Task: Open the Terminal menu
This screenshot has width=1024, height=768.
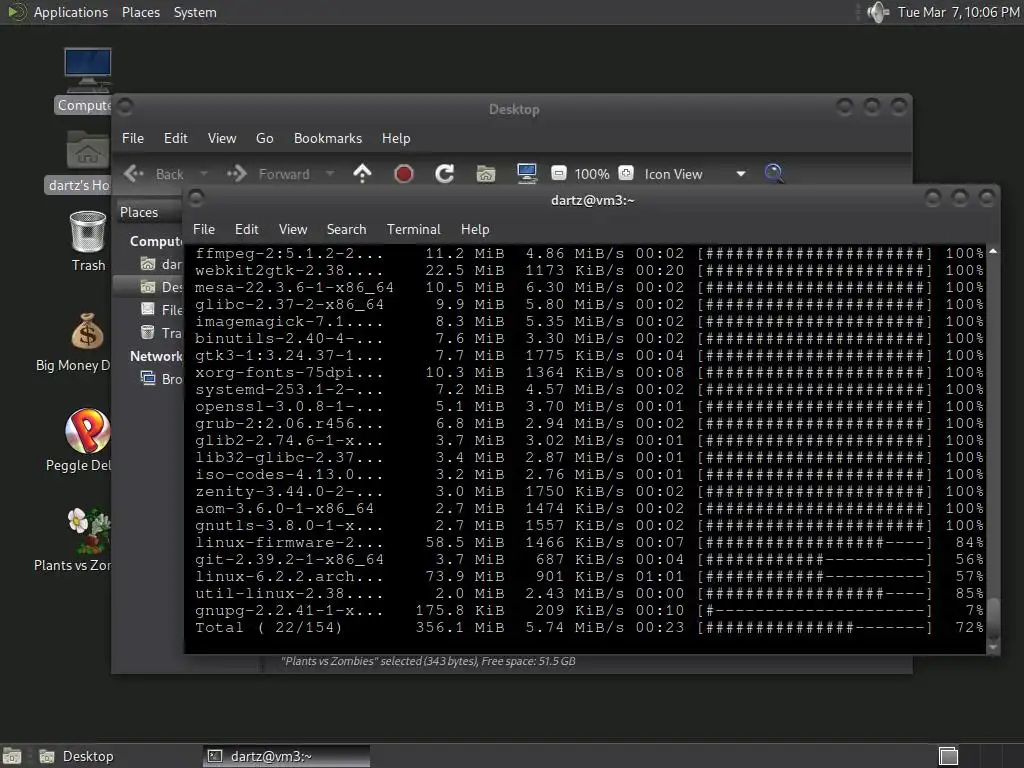Action: pyautogui.click(x=413, y=229)
